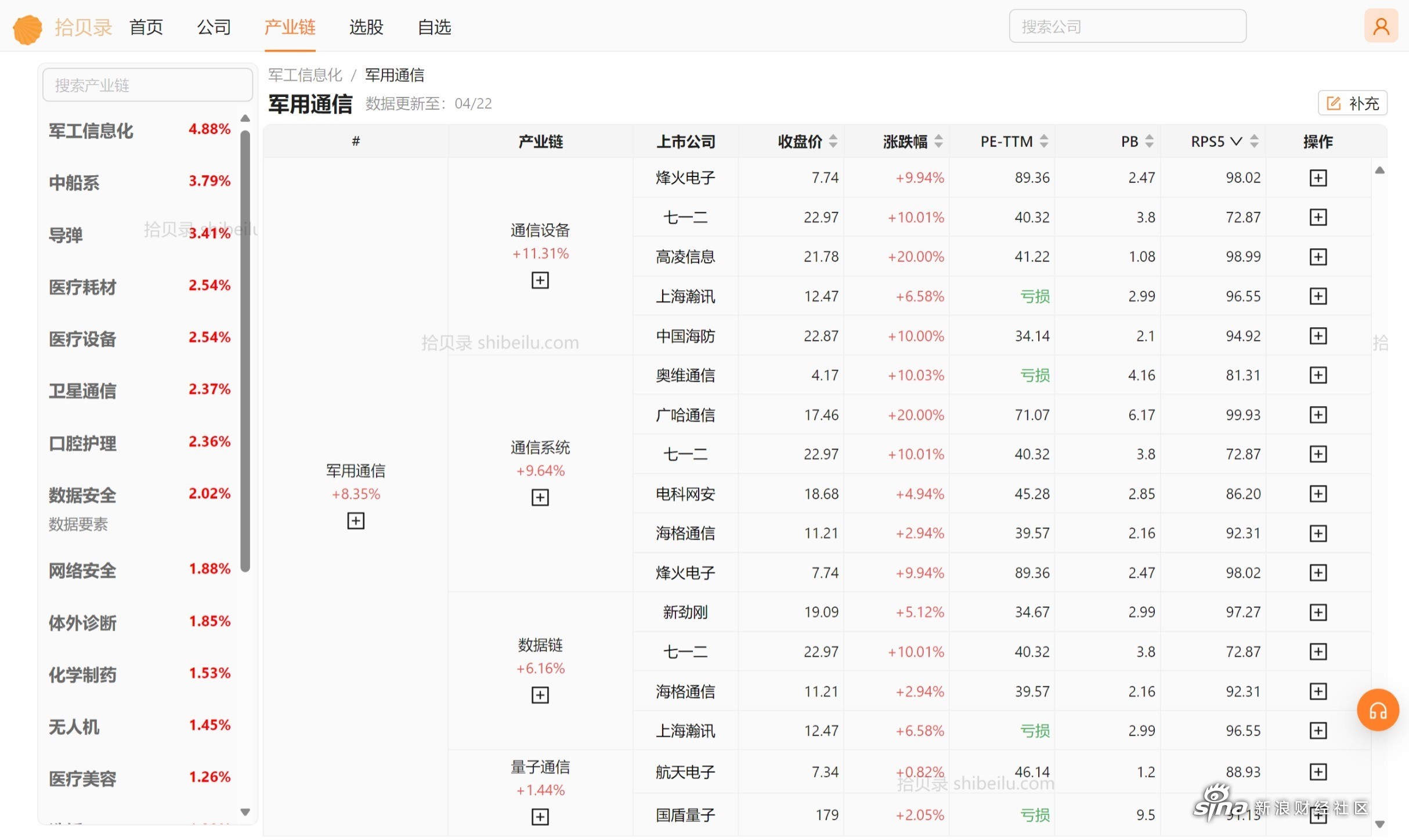Open company 电科网安

click(685, 494)
